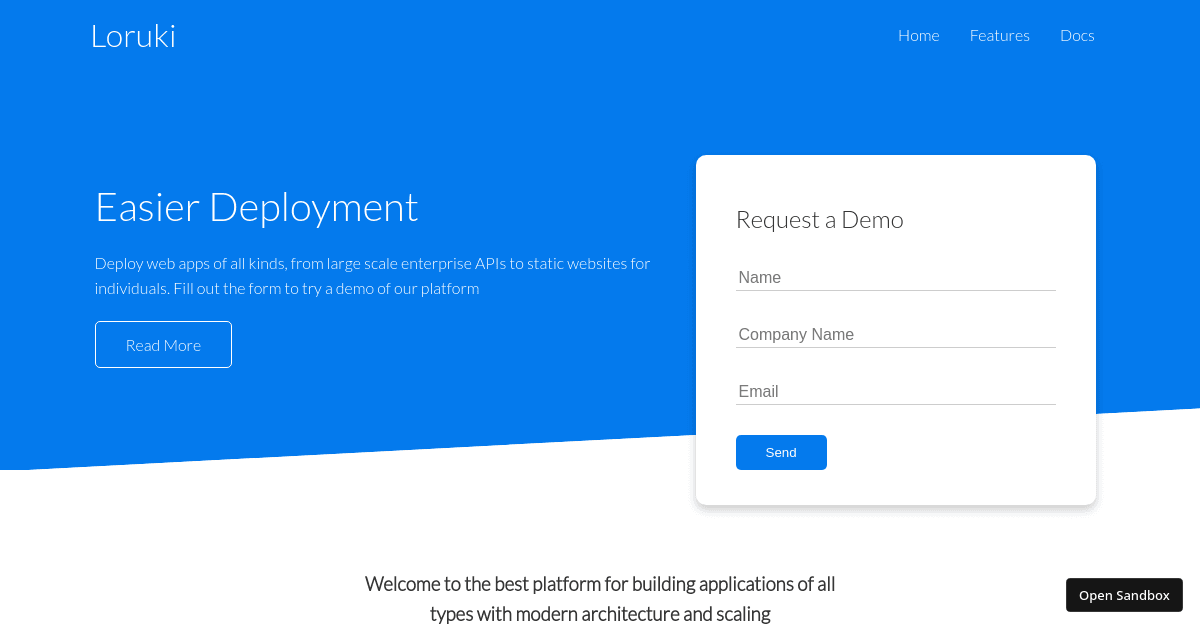Click the 'Welcome to the best platform' text
This screenshot has height=630, width=1200.
tap(600, 598)
